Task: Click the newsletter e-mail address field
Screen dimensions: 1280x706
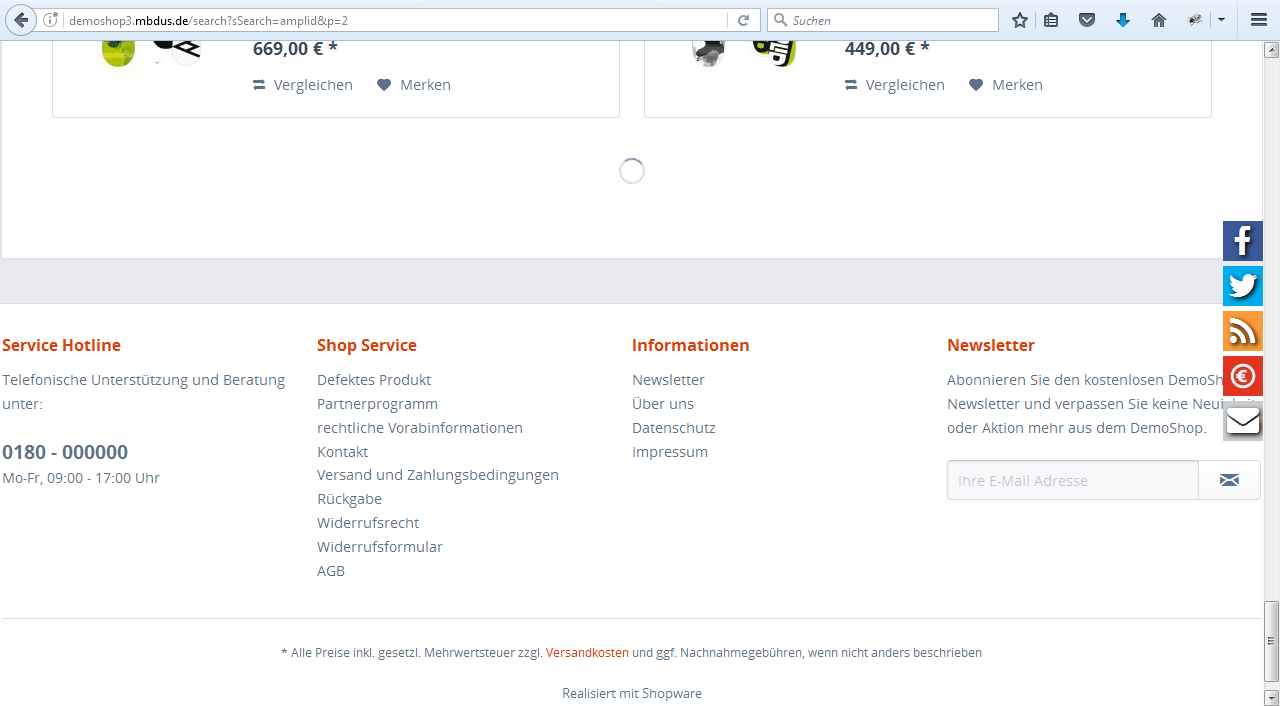Action: pyautogui.click(x=1072, y=481)
